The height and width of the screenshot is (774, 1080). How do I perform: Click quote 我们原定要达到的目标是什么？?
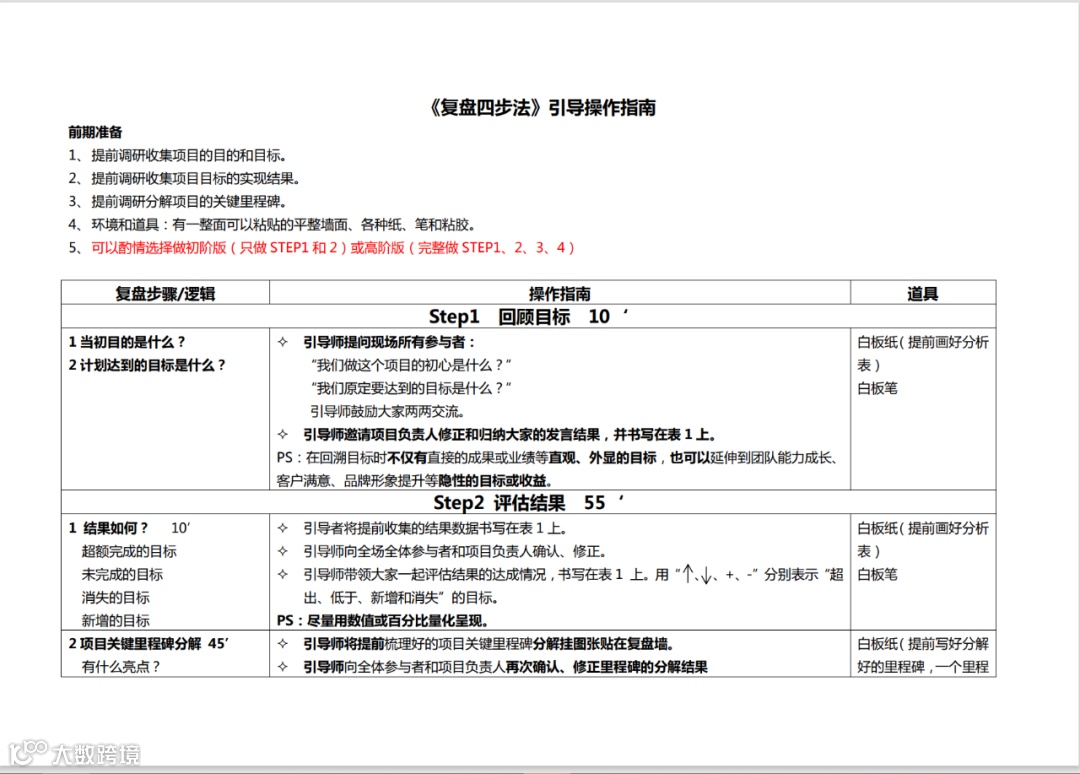[411, 388]
